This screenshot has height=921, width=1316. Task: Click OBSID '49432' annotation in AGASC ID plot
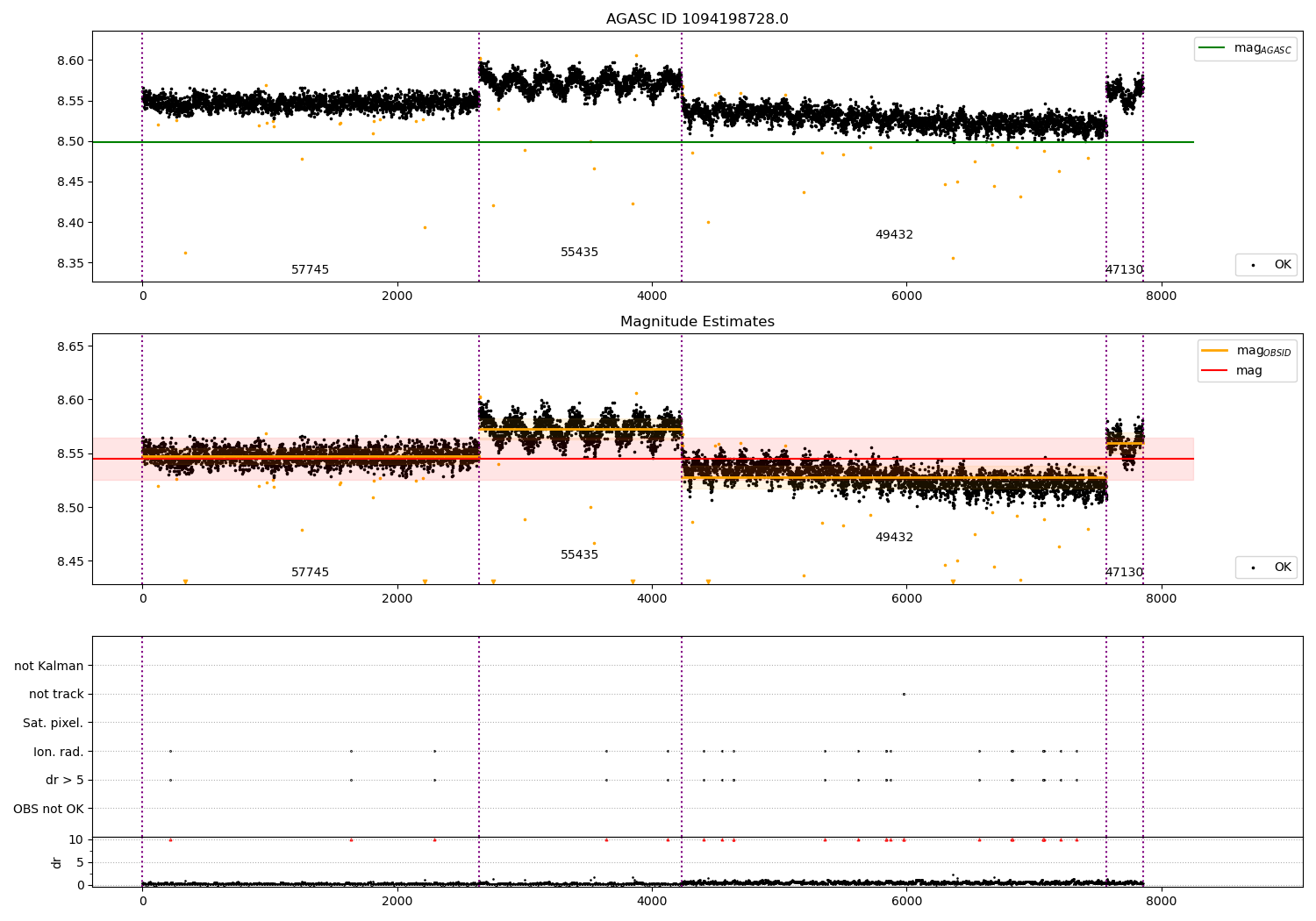894,235
